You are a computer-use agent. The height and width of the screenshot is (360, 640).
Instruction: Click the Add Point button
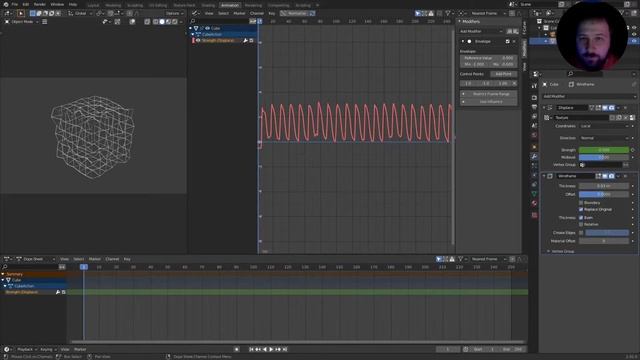pos(503,74)
